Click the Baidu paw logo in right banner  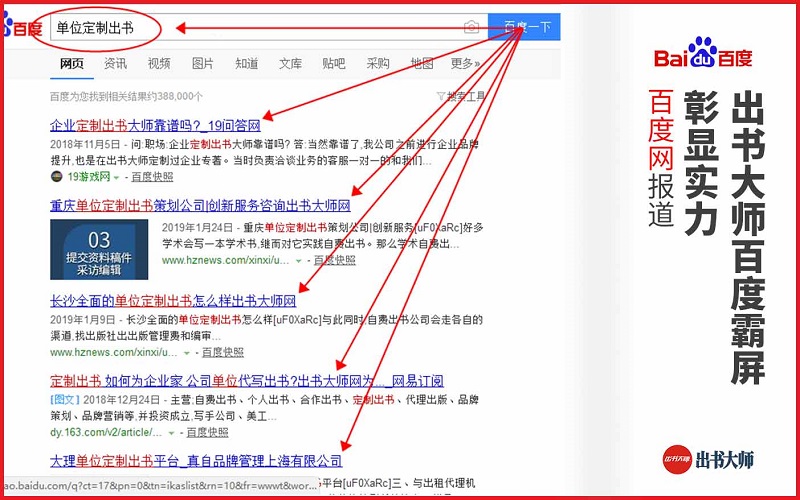[x=703, y=57]
